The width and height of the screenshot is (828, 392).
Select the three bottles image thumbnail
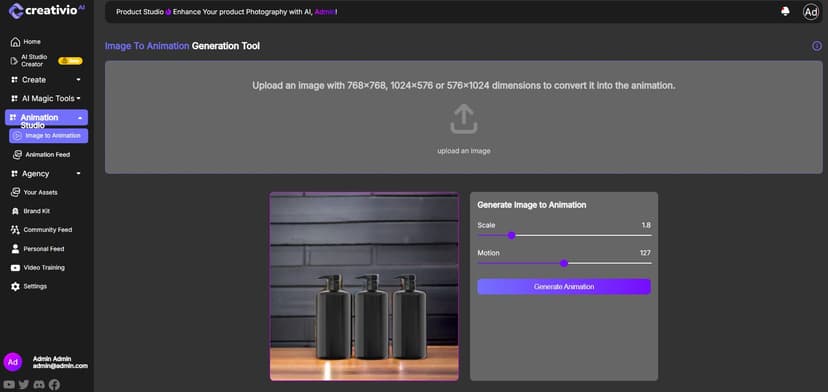pyautogui.click(x=364, y=286)
